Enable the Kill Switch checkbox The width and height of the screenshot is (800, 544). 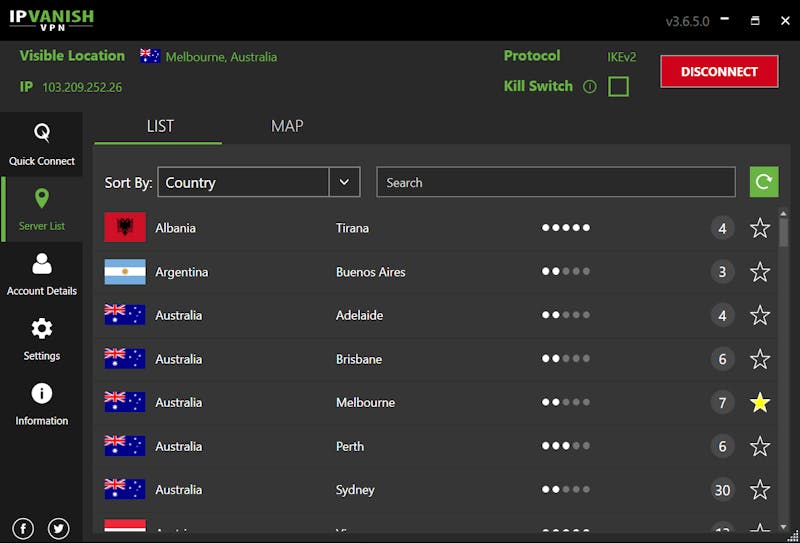coord(618,86)
